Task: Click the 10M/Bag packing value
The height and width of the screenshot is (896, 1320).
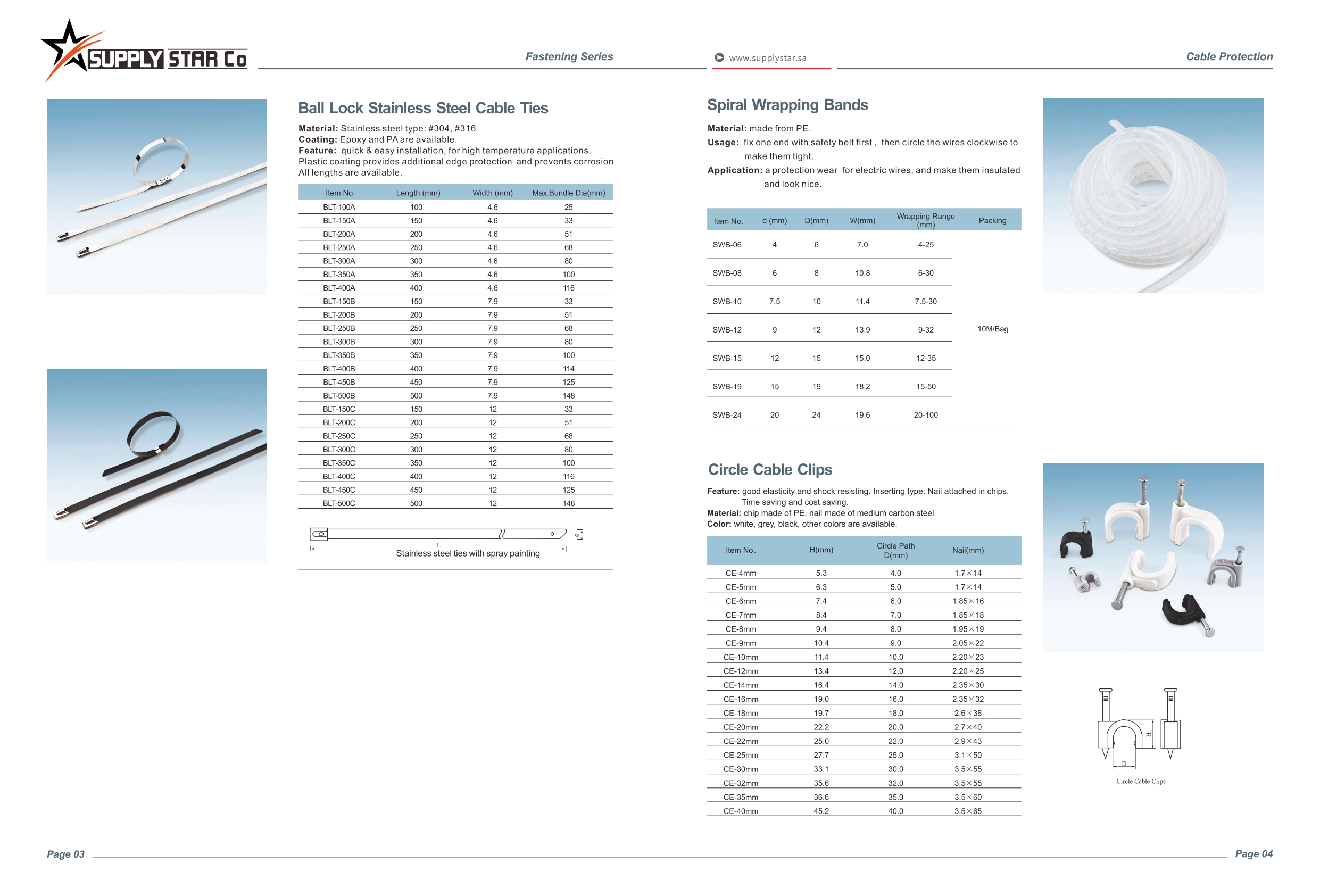Action: [993, 329]
